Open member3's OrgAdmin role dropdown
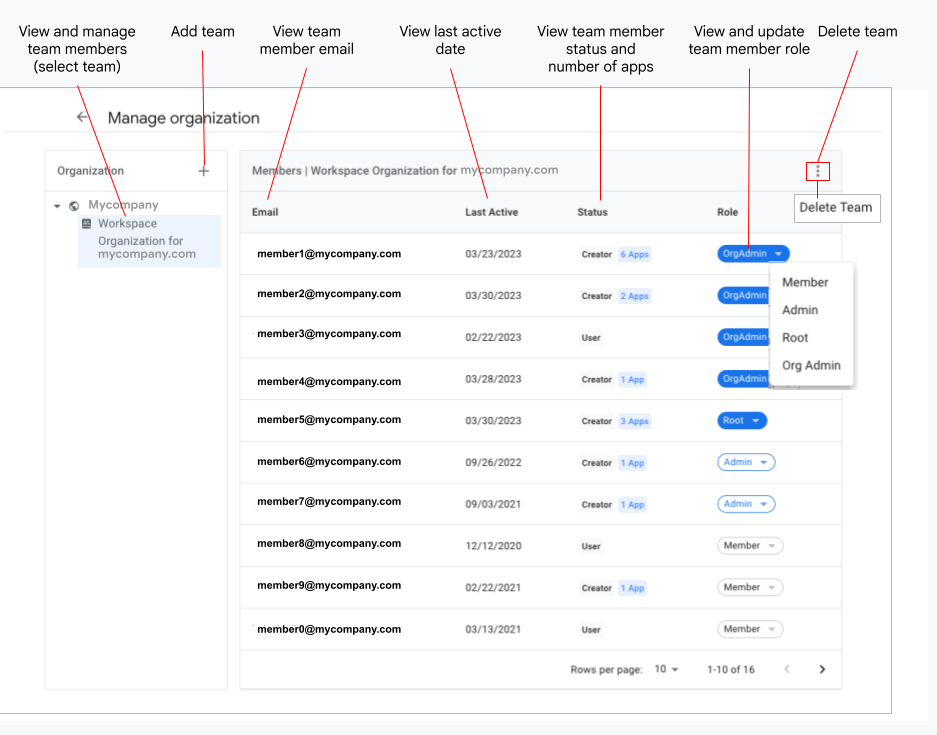 click(743, 337)
